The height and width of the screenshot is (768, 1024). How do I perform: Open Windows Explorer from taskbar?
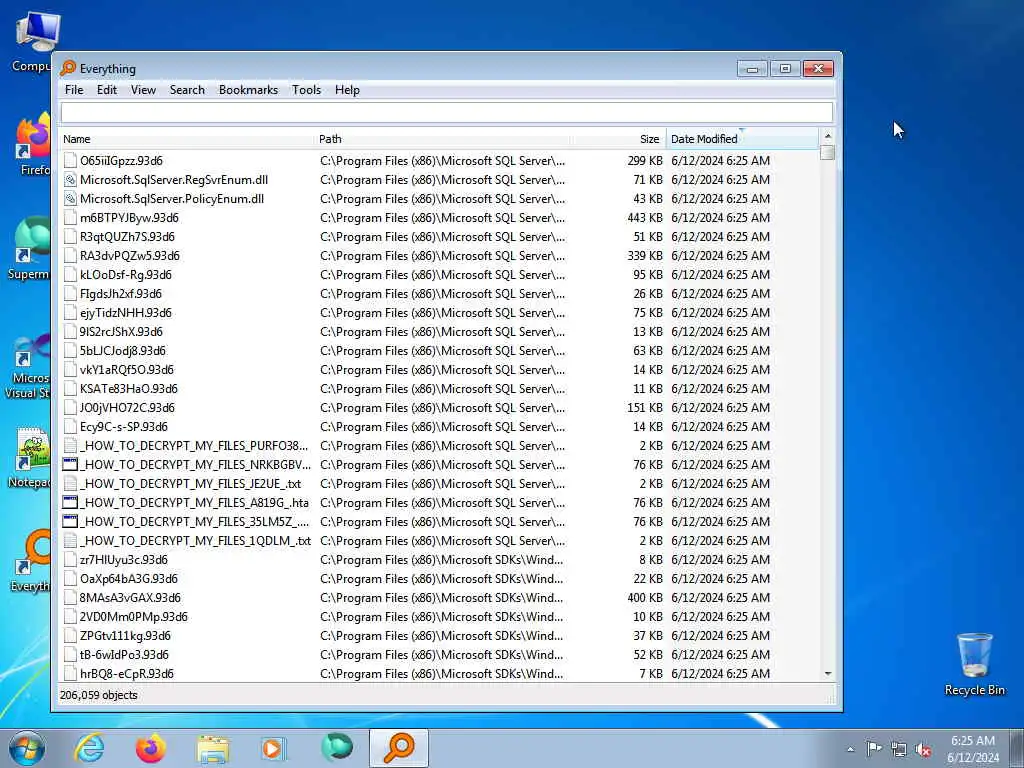[213, 748]
